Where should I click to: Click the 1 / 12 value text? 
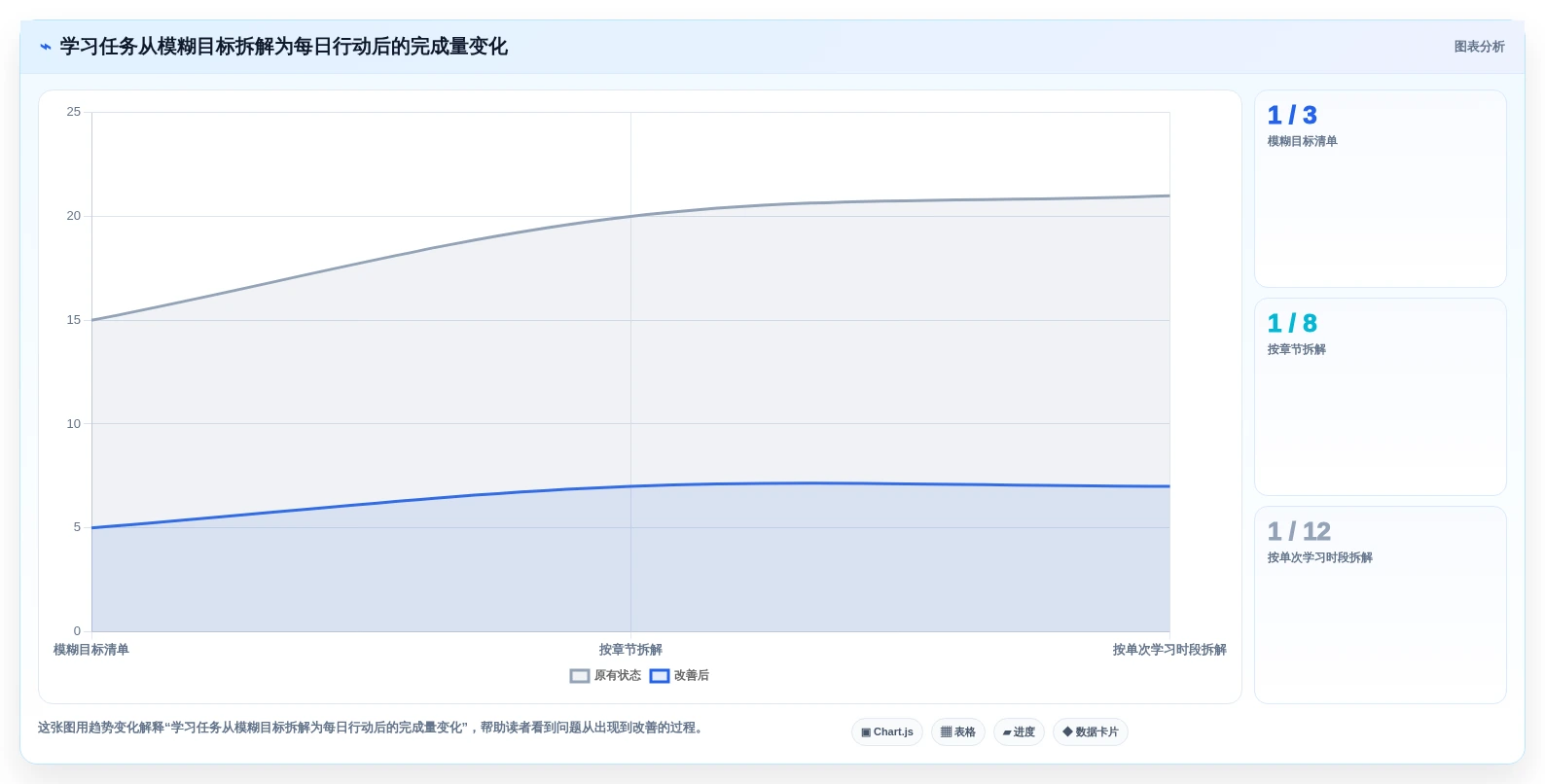1299,532
